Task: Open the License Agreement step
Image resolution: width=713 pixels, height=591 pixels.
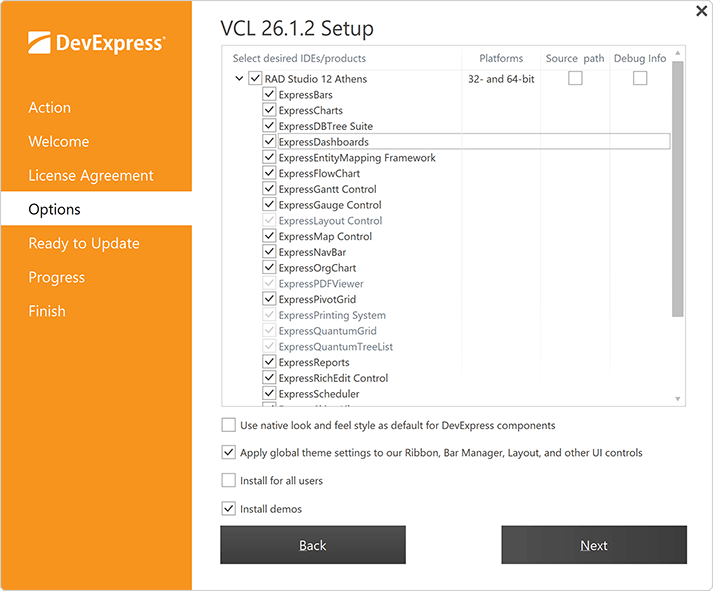Action: [x=91, y=175]
